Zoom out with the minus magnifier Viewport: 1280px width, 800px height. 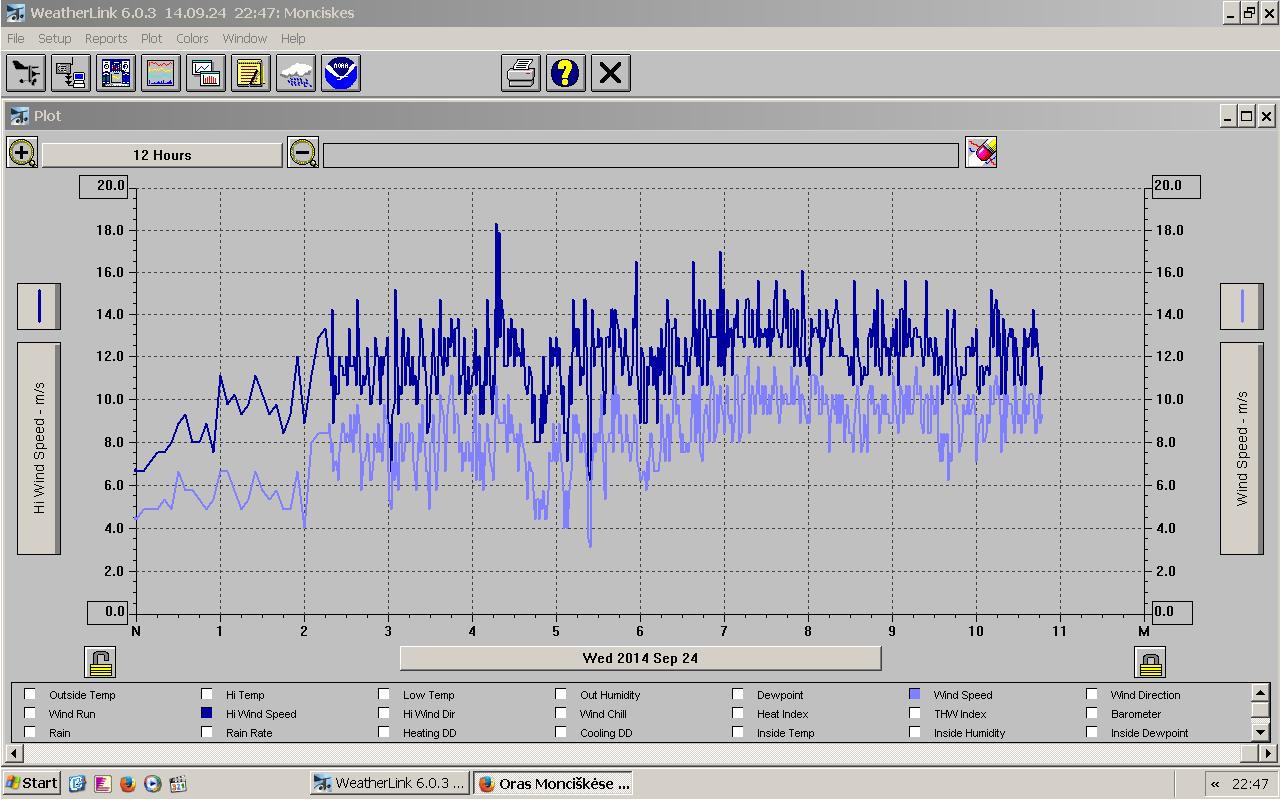point(302,153)
